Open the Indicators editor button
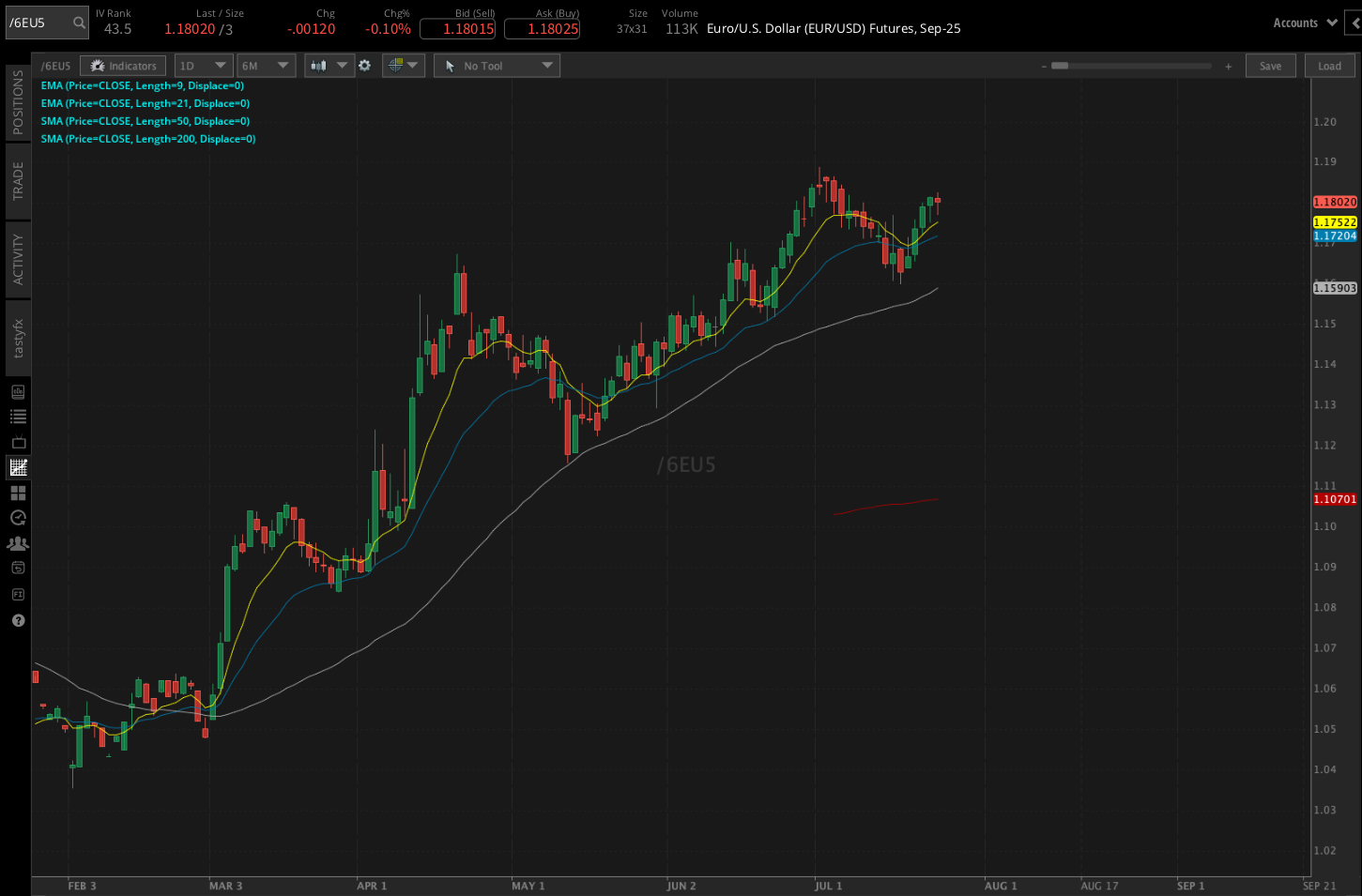1362x896 pixels. coord(123,66)
